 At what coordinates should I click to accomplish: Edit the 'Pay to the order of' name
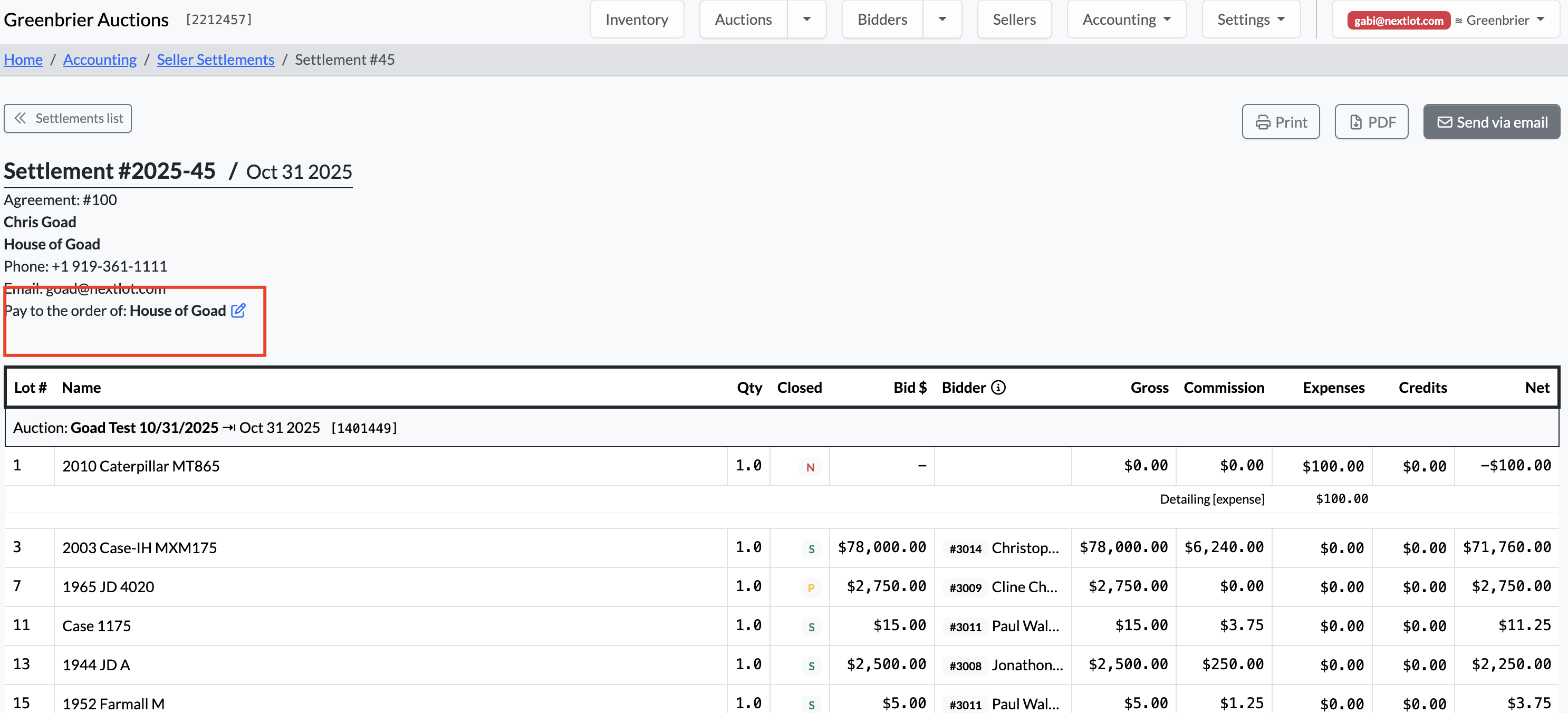pos(238,311)
